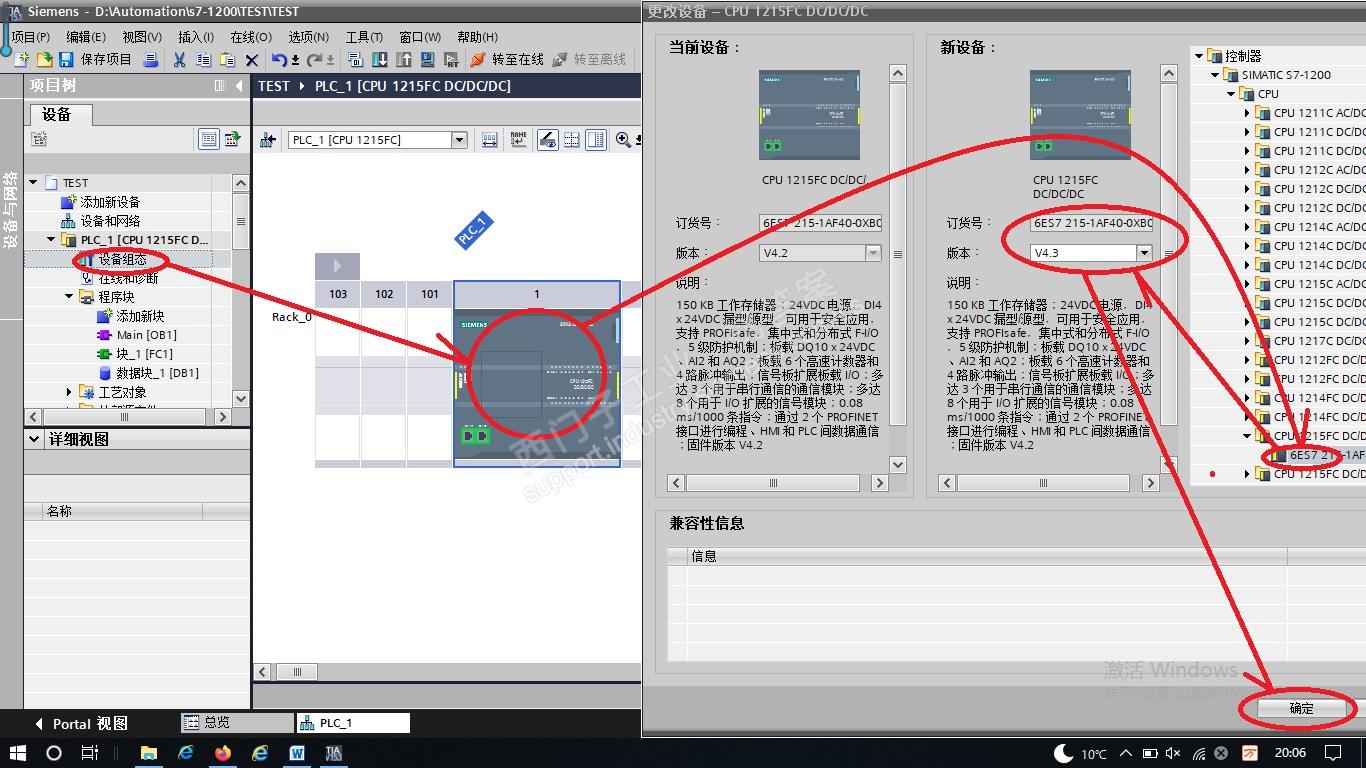Click the delete X icon in toolbar
This screenshot has height=768, width=1366.
(x=252, y=60)
